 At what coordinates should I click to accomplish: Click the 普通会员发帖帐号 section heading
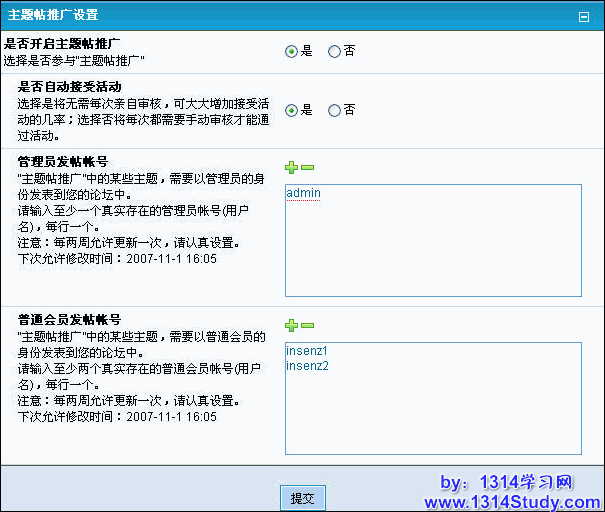69,319
